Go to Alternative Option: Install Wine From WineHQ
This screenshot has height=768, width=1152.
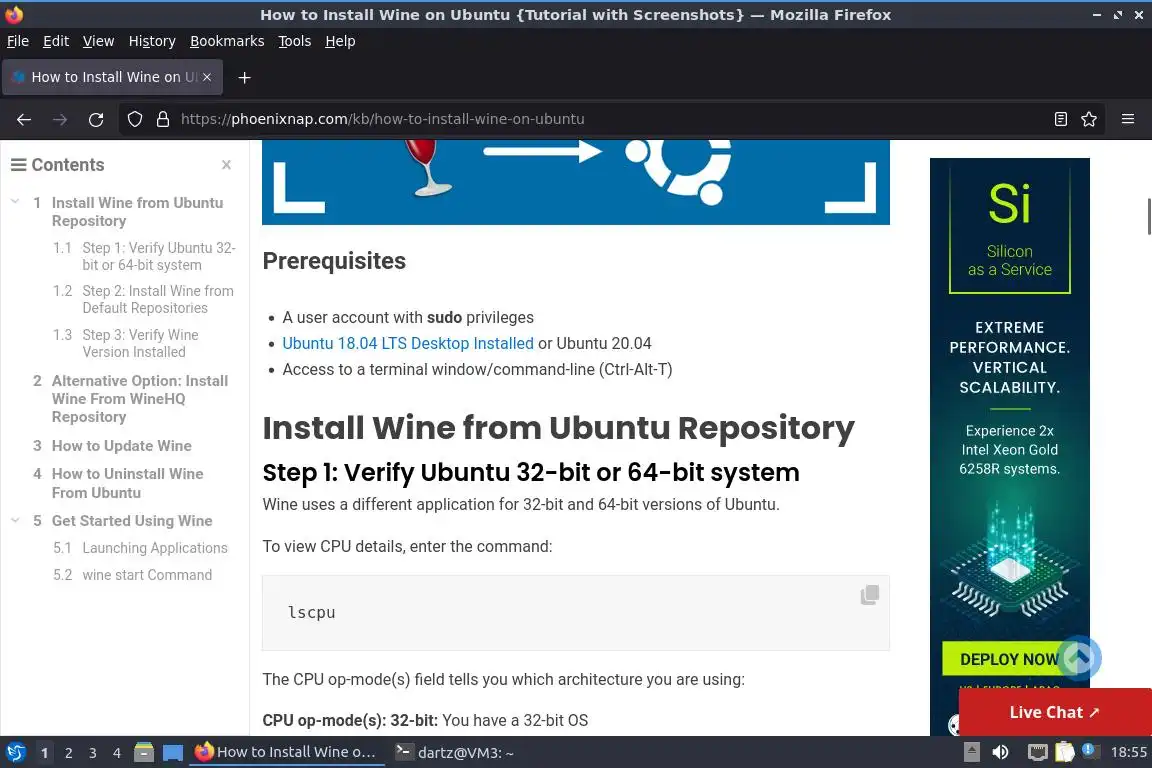[140, 398]
